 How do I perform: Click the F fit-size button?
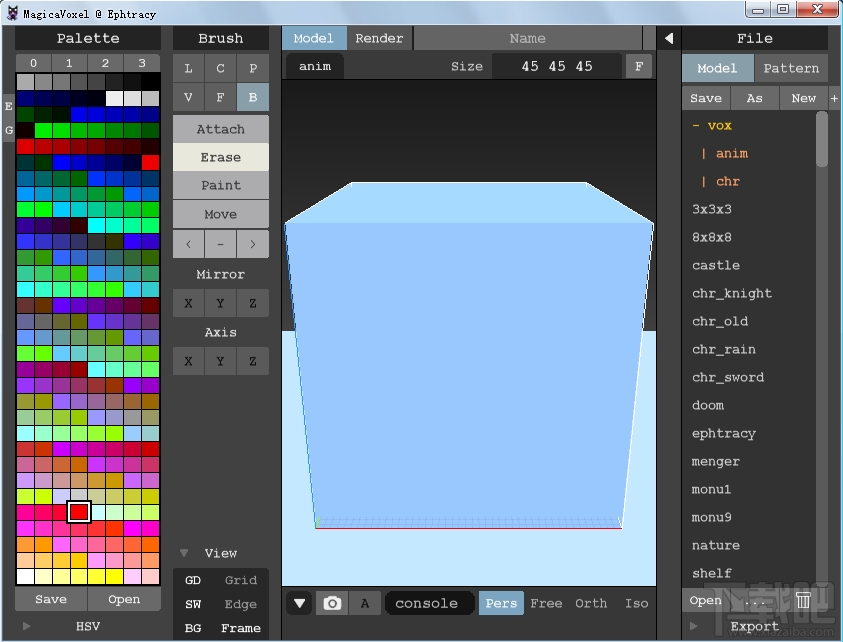pos(638,66)
